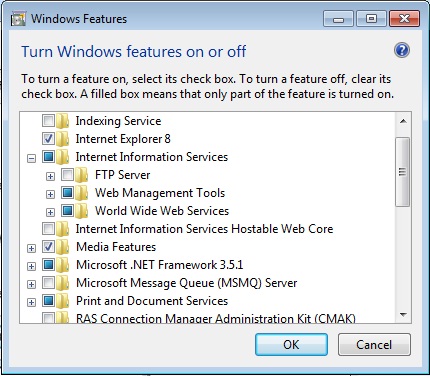The image size is (430, 378).
Task: Expand the World Wide Web Services node
Action: pyautogui.click(x=50, y=212)
